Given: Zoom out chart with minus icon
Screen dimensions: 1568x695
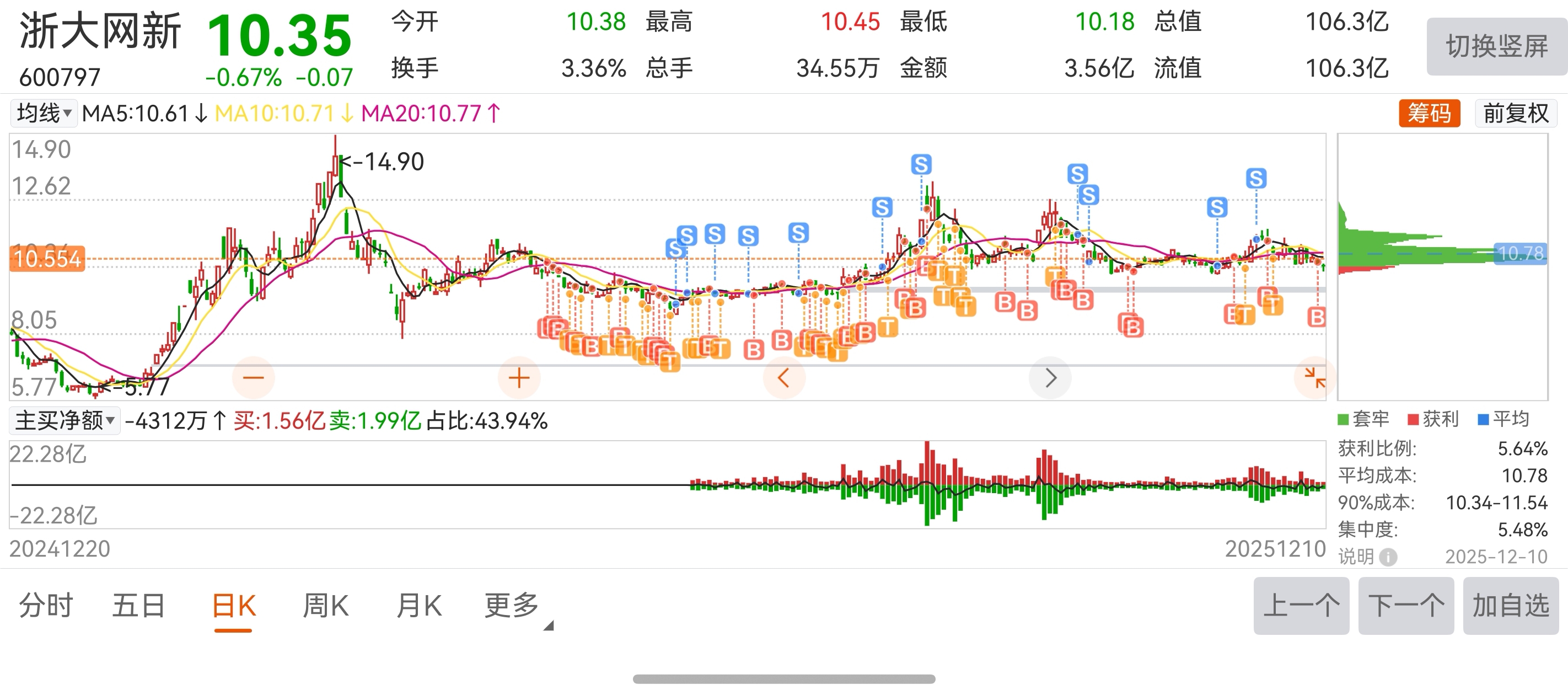Looking at the screenshot, I should 253,378.
